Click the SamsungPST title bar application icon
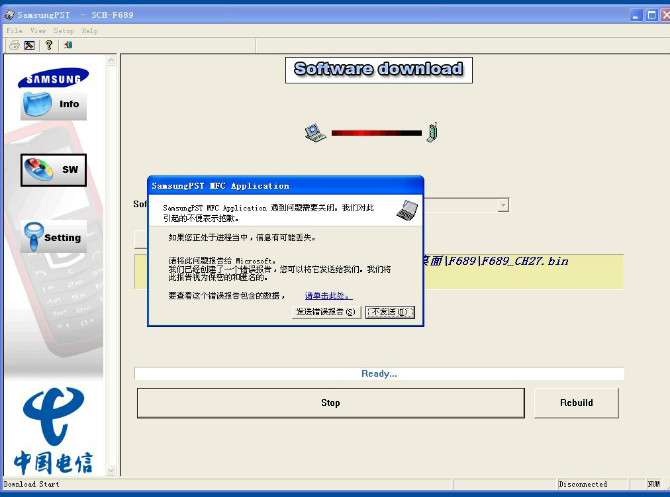 click(9, 15)
